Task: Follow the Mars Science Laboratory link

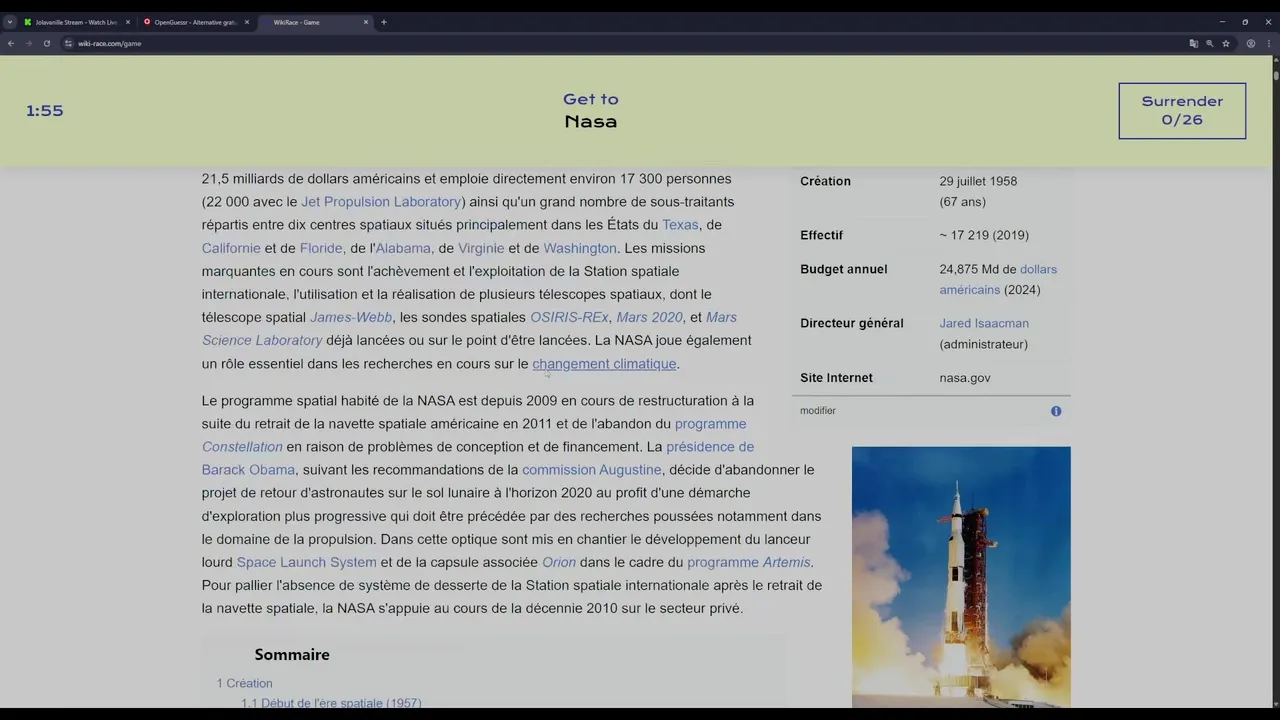Action: 469,329
